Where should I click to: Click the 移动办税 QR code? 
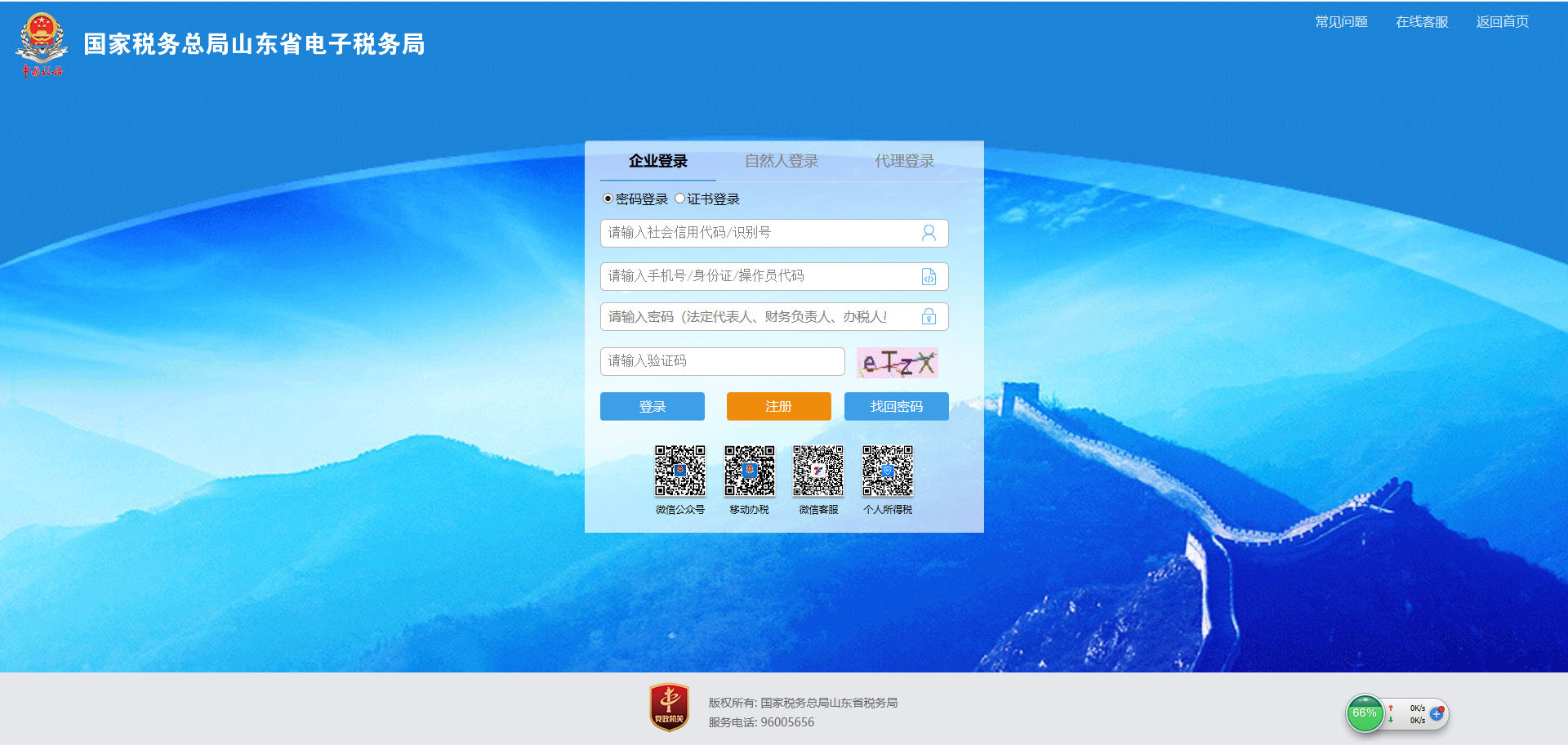(749, 471)
